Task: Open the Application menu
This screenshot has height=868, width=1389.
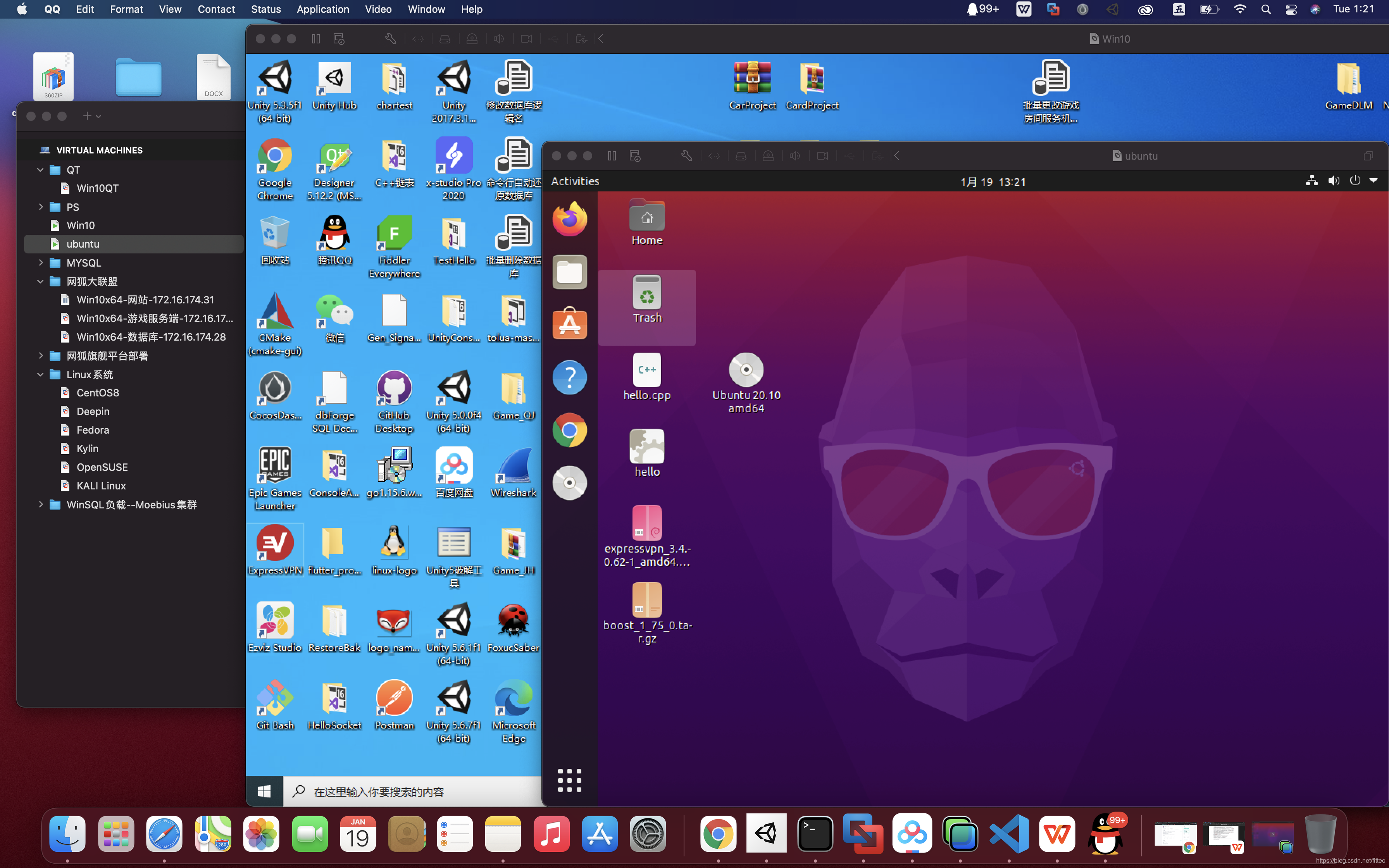Action: coord(322,9)
